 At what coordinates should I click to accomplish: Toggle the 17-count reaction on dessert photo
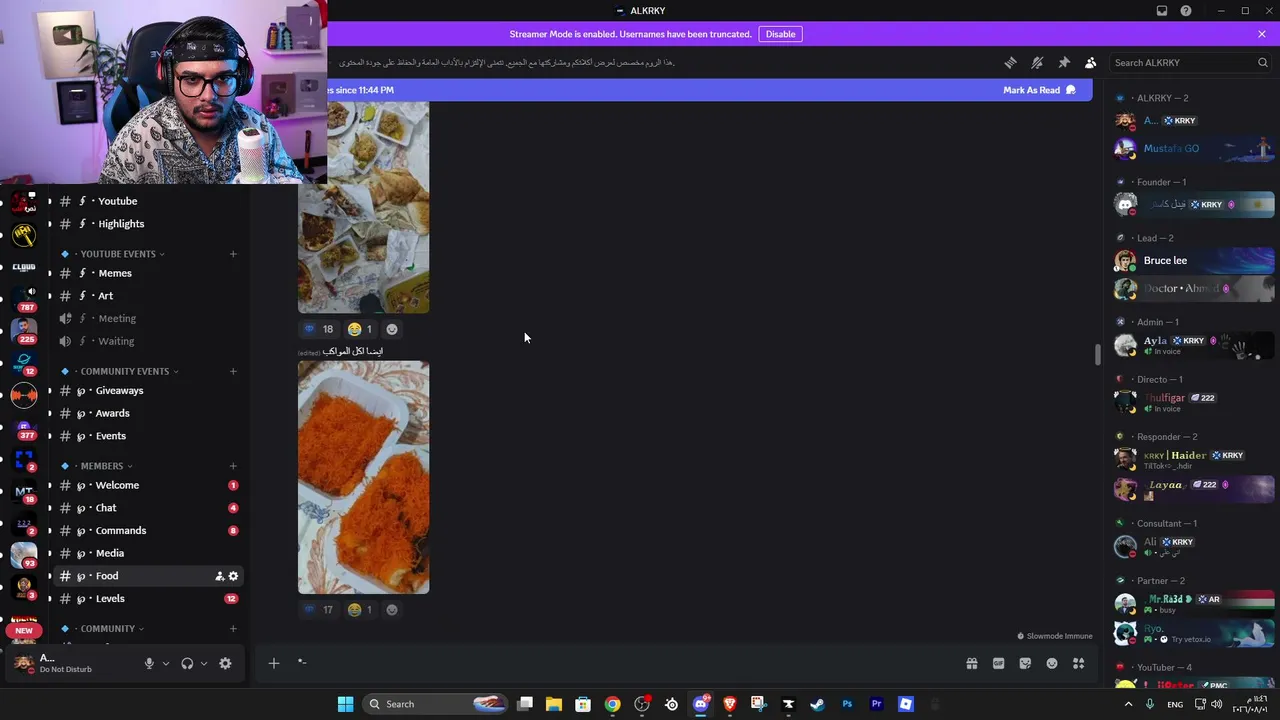(x=319, y=610)
